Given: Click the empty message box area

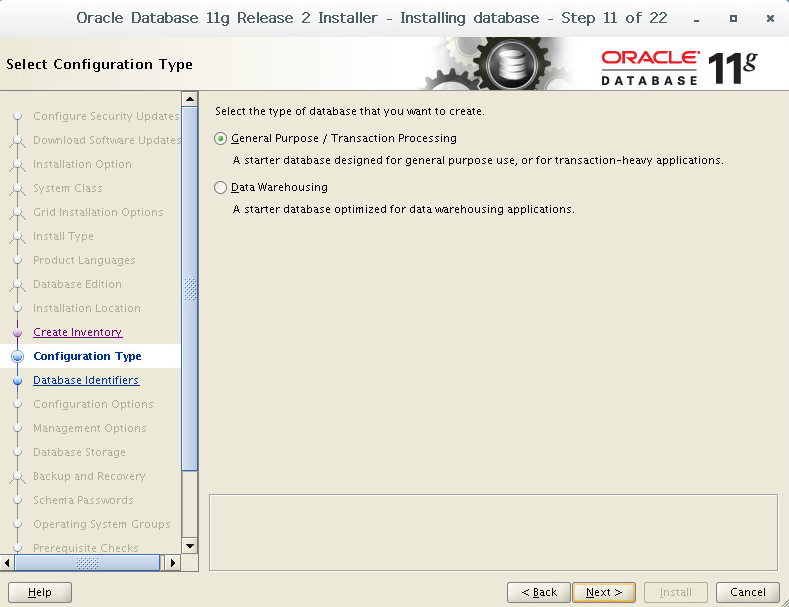Looking at the screenshot, I should tap(494, 533).
